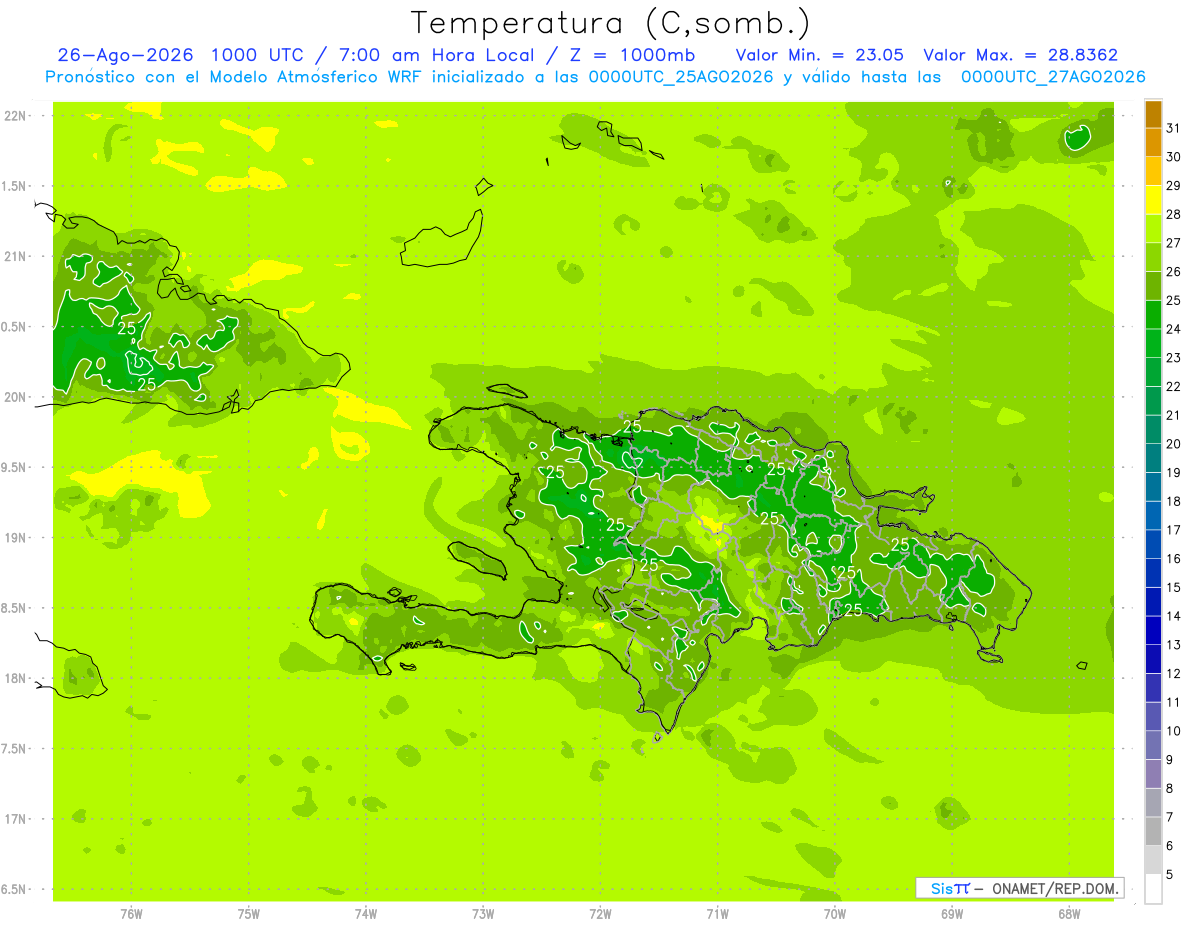Click the '20N' latitude label
1200x927 pixels.
[16, 397]
